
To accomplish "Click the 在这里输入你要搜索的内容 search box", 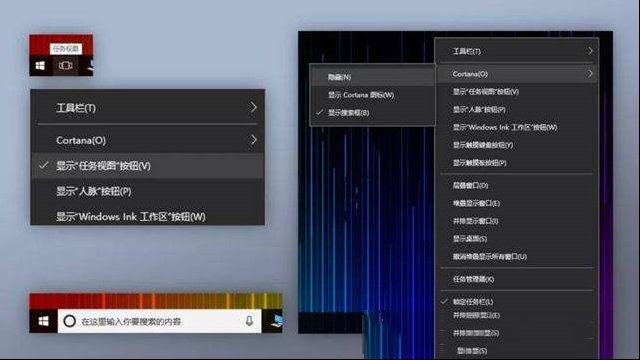I will click(159, 321).
